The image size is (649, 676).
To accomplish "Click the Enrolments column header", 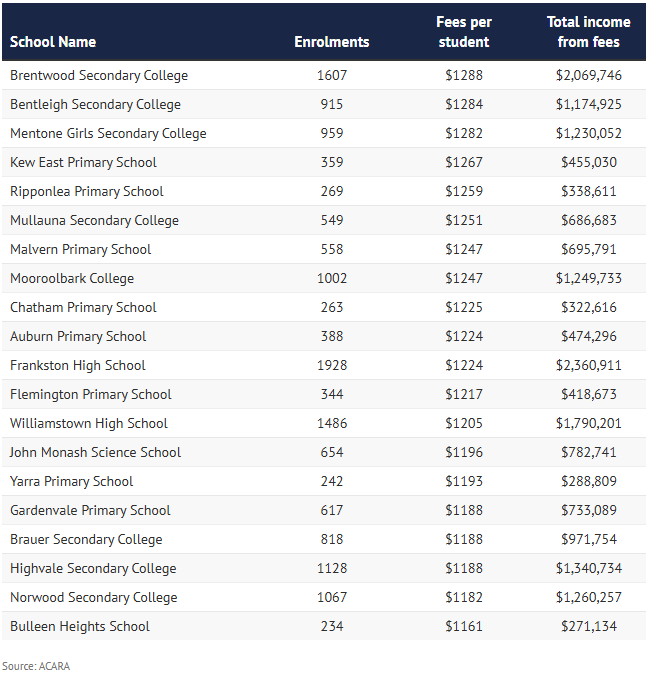I will click(x=332, y=42).
